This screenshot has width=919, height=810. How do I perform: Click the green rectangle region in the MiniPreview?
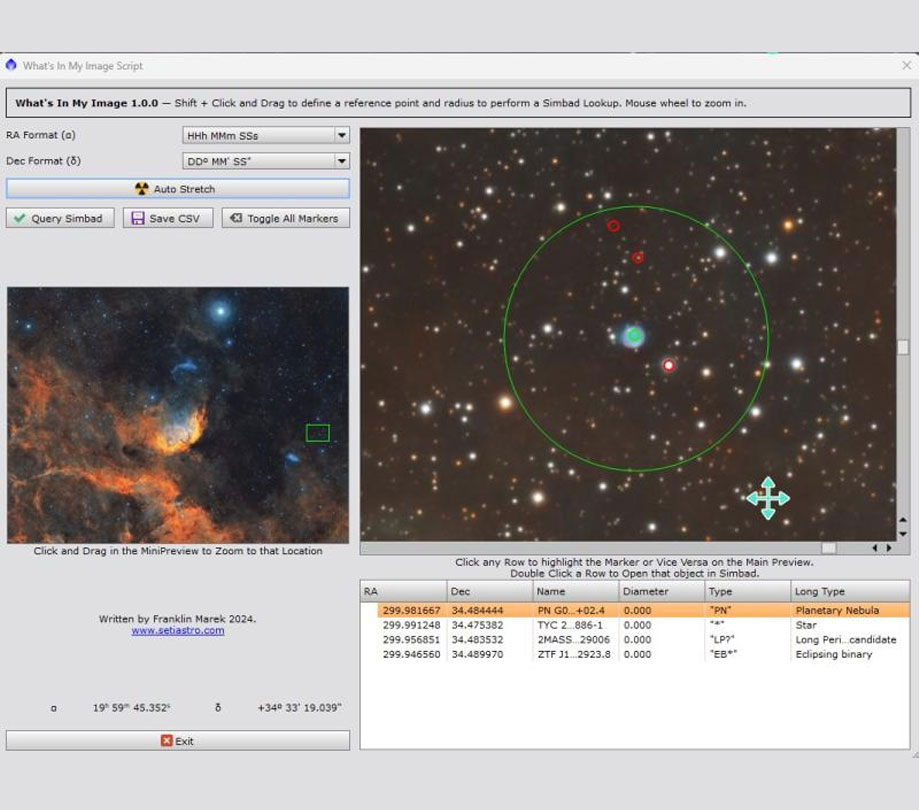click(319, 433)
